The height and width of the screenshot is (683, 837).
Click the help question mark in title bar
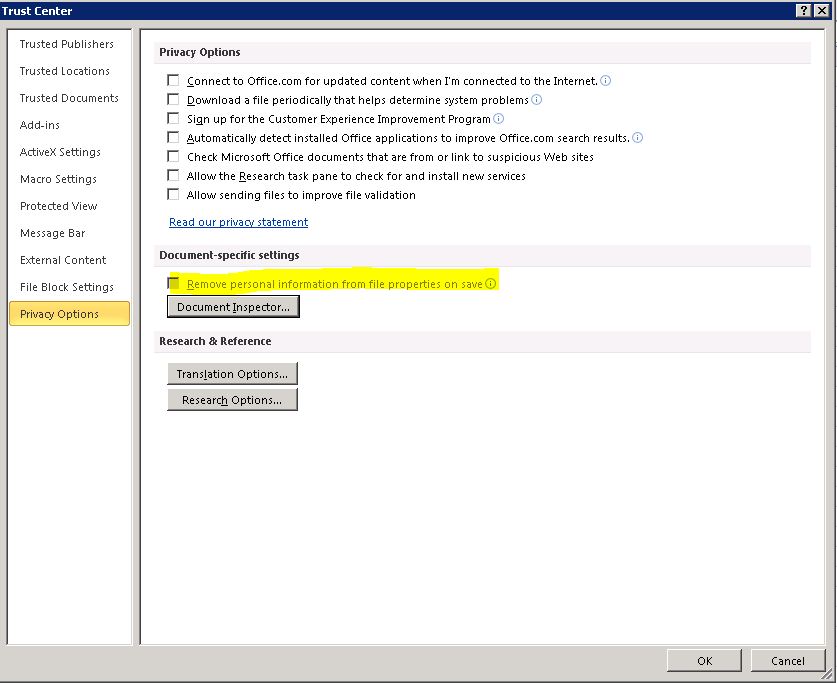pos(803,10)
